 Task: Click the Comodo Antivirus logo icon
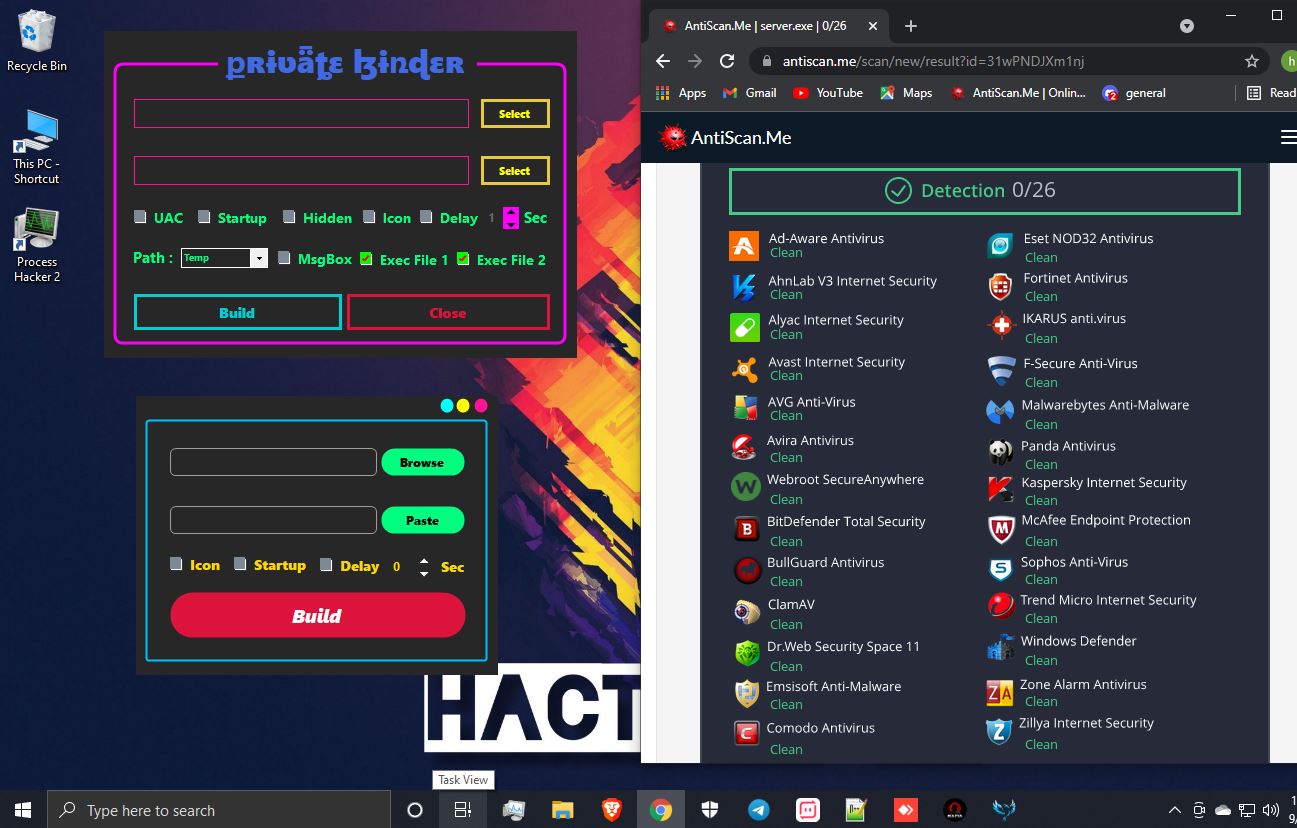(746, 735)
